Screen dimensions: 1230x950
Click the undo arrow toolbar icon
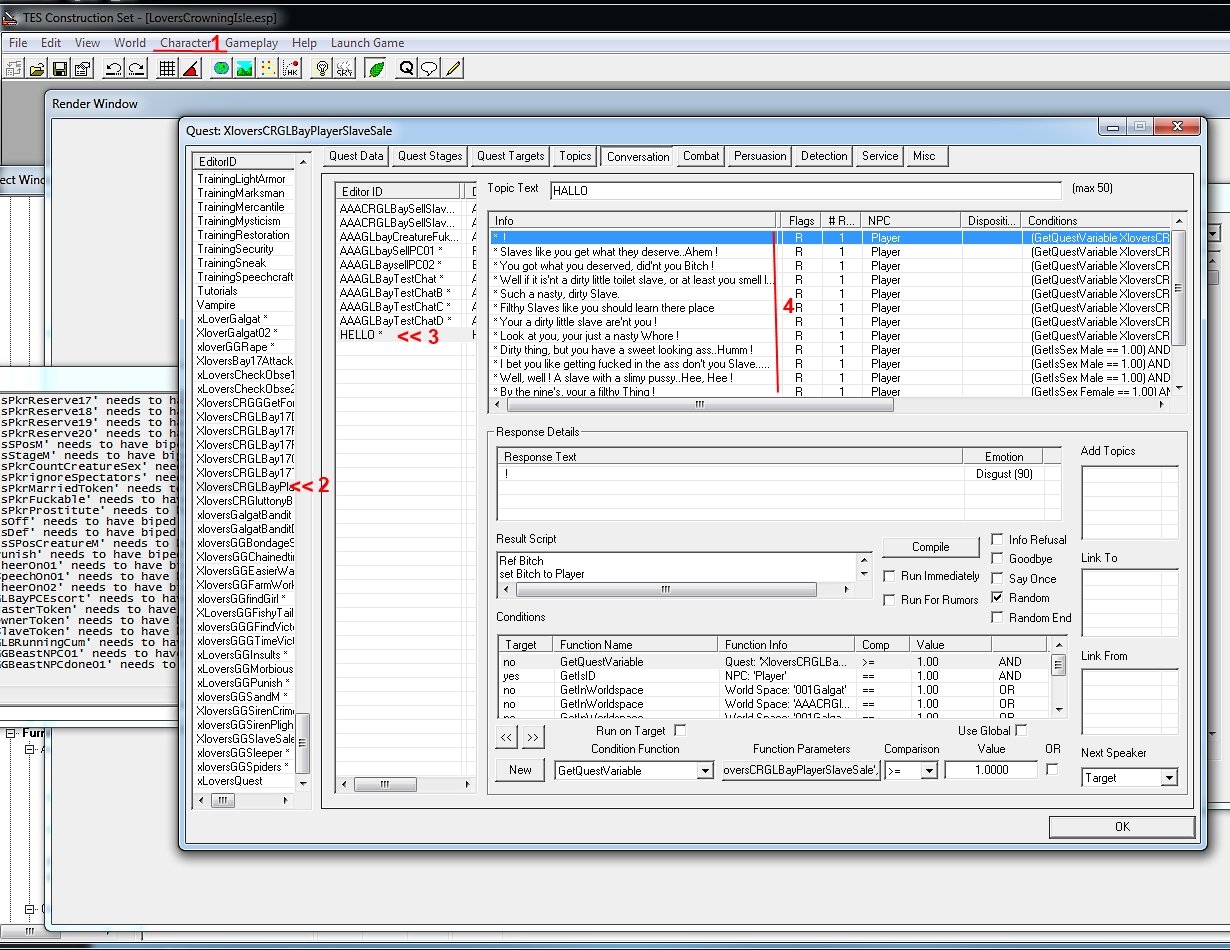click(x=113, y=68)
